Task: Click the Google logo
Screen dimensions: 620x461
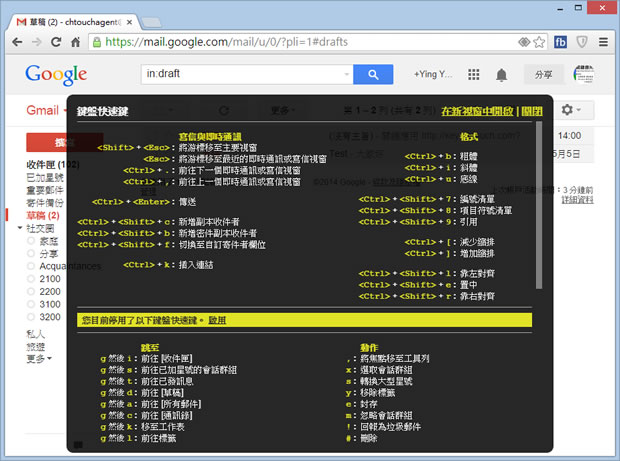Action: coord(56,74)
